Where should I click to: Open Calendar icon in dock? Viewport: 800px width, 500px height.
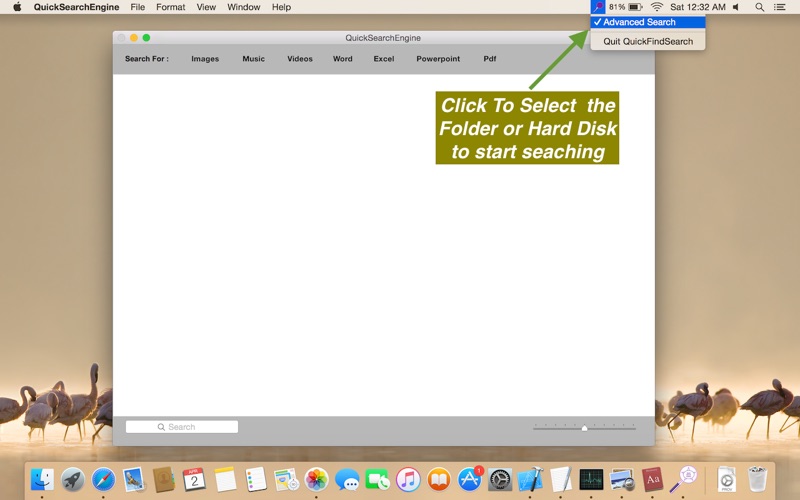(x=194, y=480)
